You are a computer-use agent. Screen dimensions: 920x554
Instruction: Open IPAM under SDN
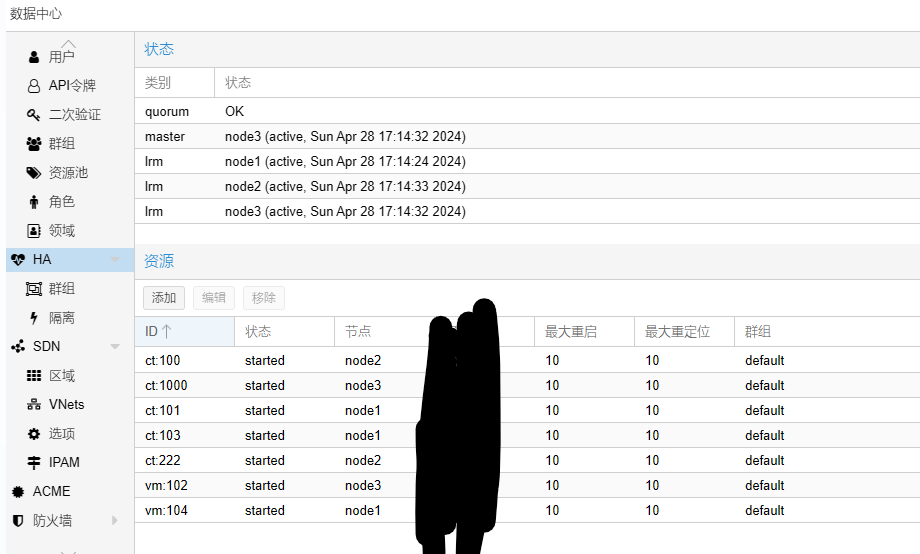[x=64, y=463]
